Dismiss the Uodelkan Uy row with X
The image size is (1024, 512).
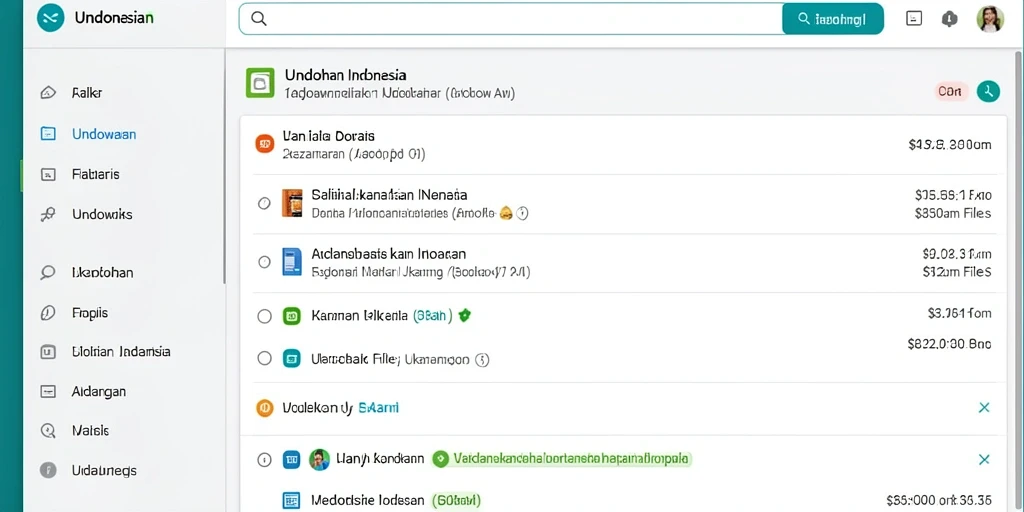(x=984, y=408)
